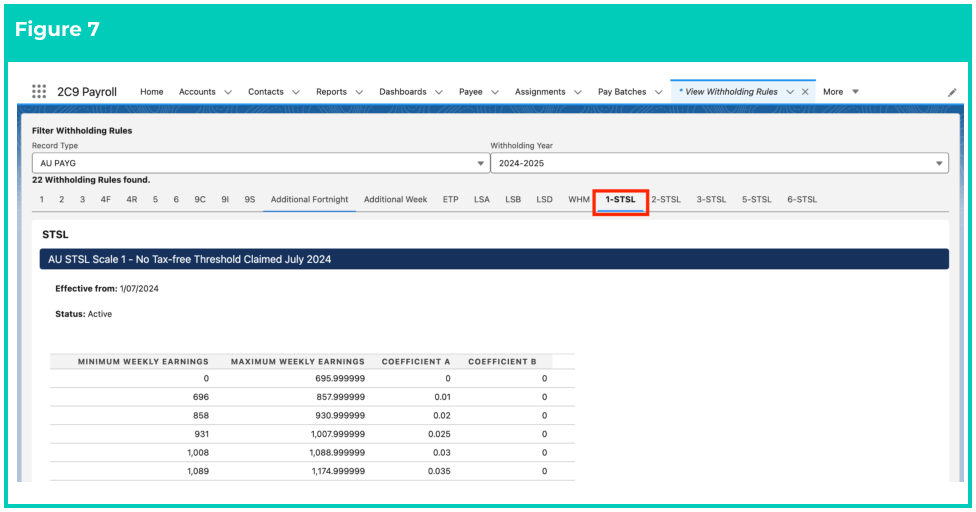Image resolution: width=976 pixels, height=512 pixels.
Task: Close the View Withholding Rules tab
Action: pos(805,91)
